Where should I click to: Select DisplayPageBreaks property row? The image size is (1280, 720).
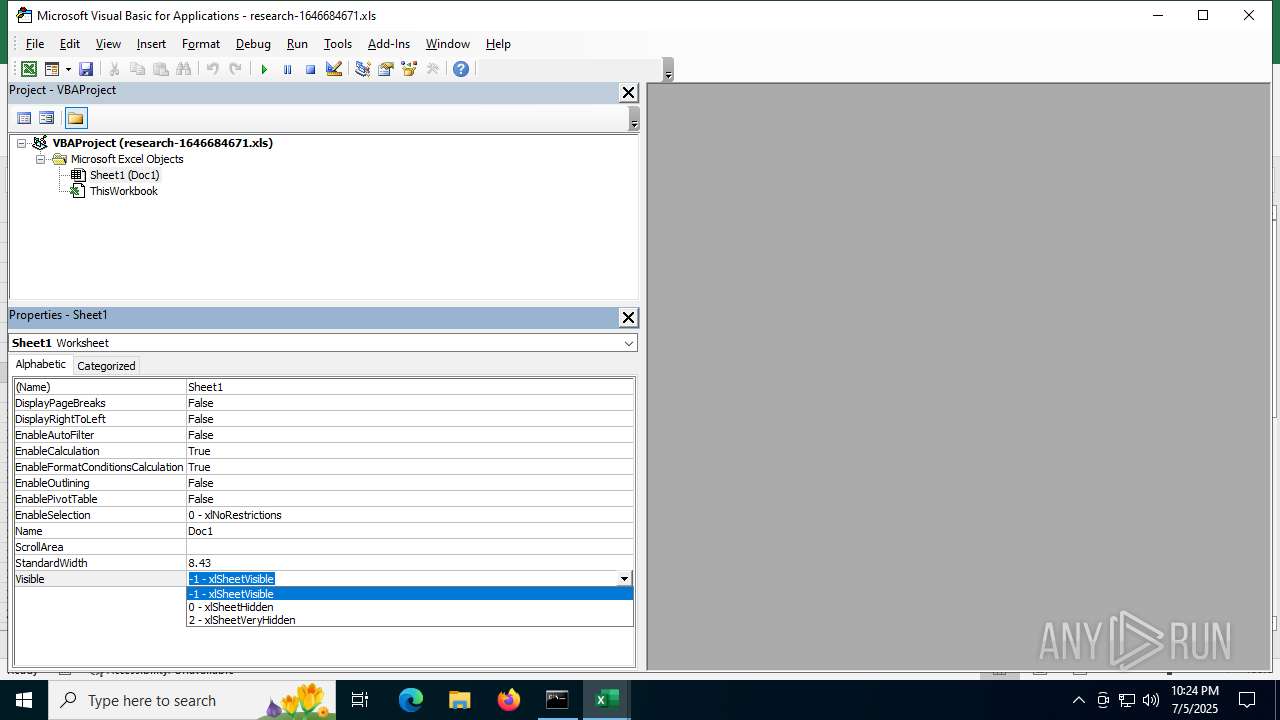324,403
